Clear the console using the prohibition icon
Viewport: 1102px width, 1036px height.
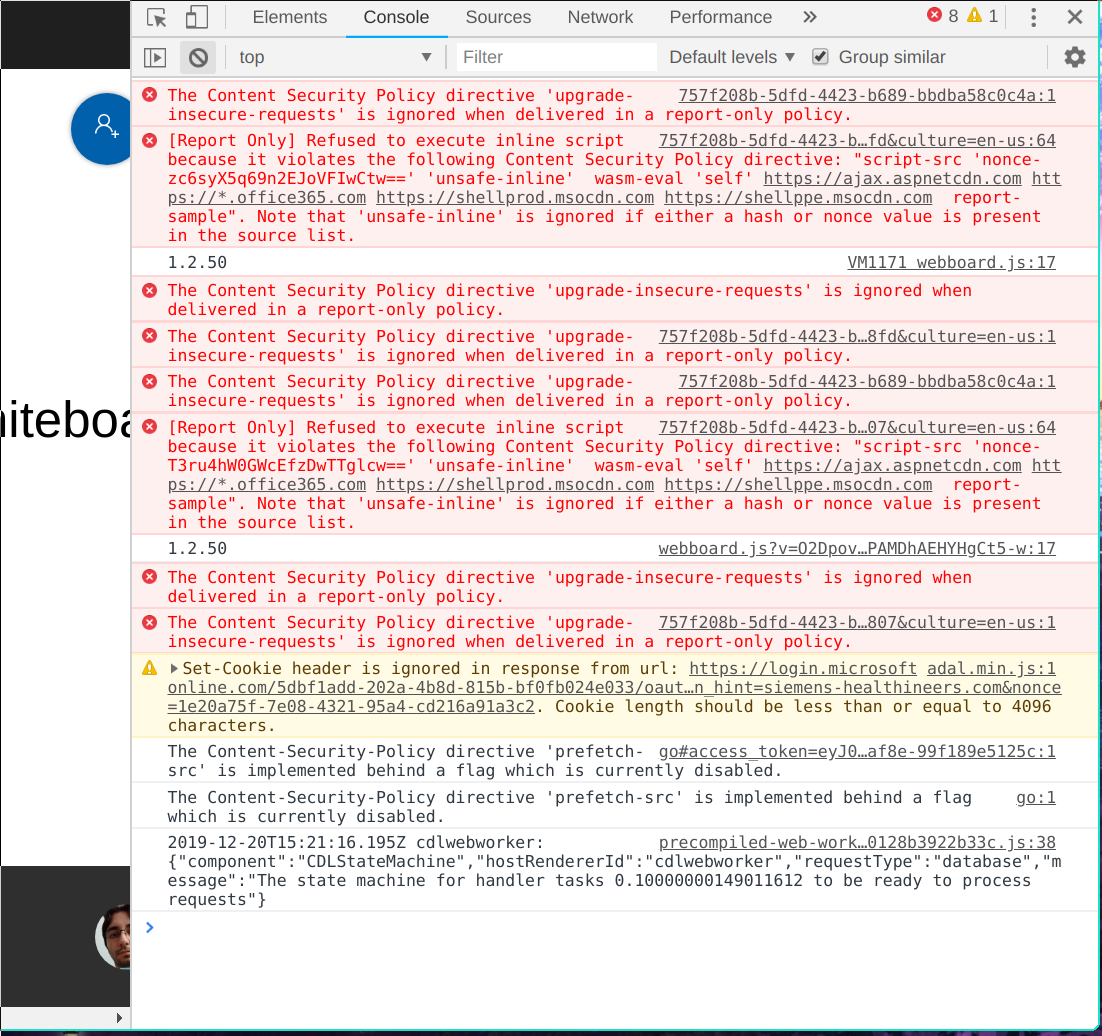(x=197, y=57)
